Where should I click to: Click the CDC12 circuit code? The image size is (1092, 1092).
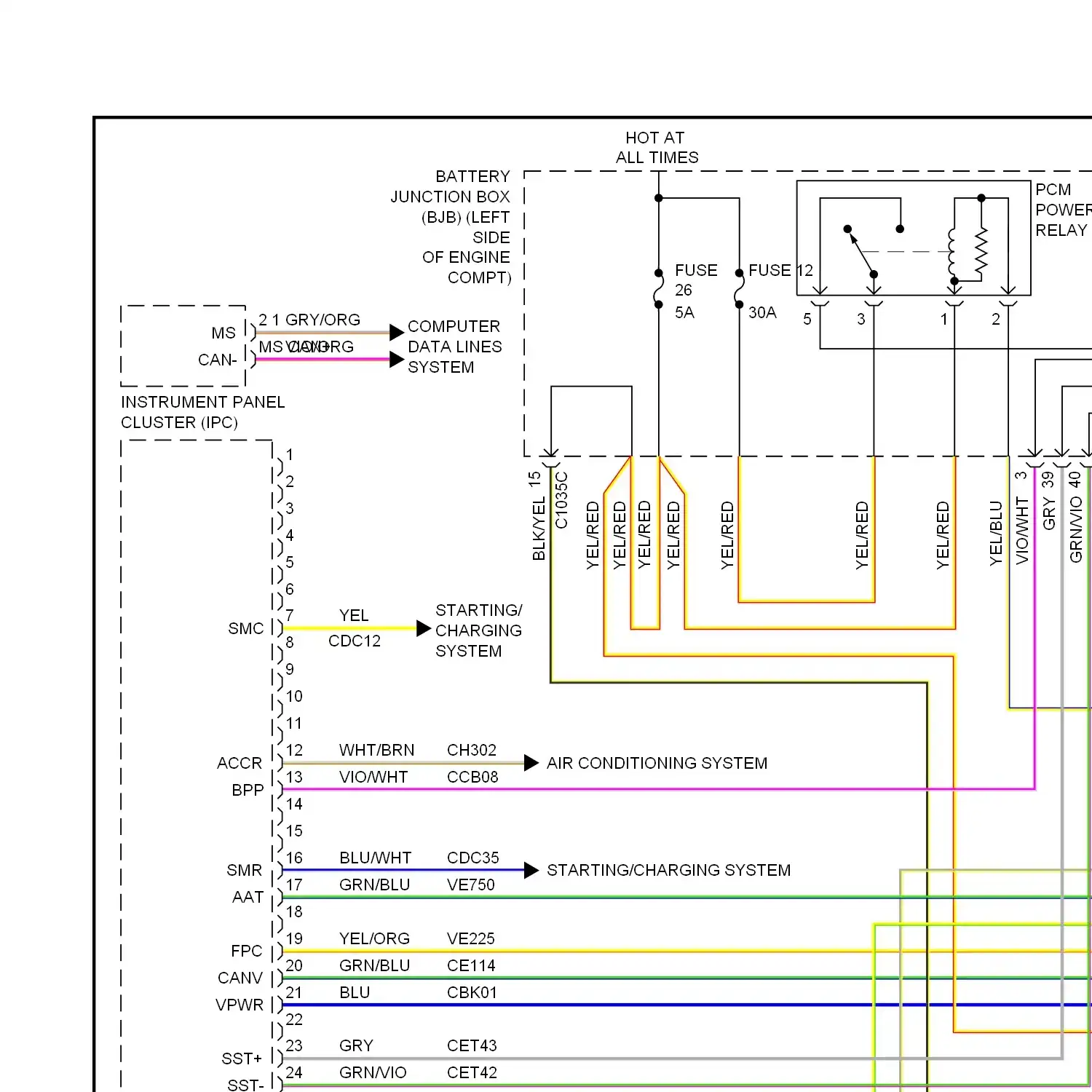[355, 641]
